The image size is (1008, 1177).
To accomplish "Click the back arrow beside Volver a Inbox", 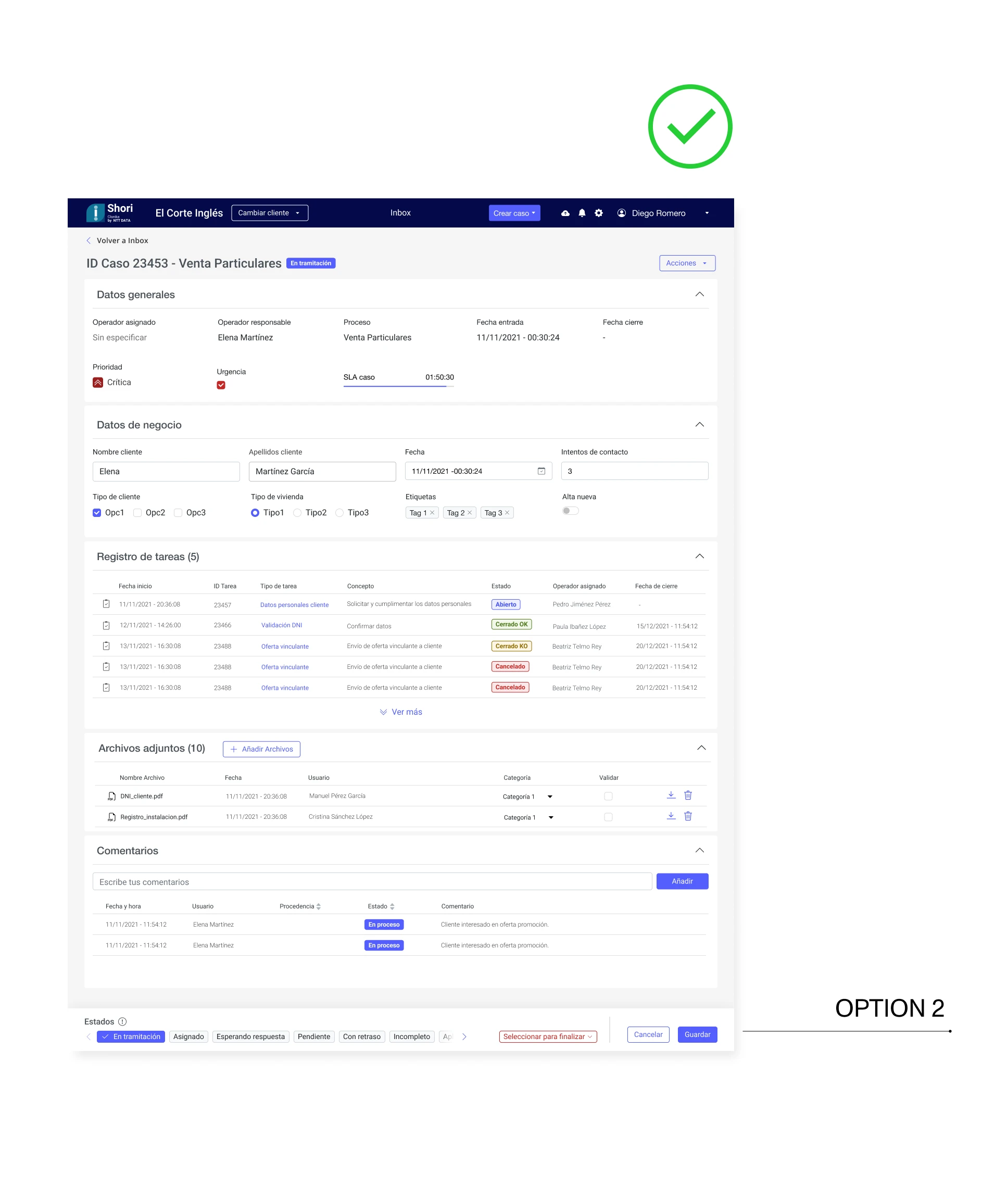I will pos(89,241).
